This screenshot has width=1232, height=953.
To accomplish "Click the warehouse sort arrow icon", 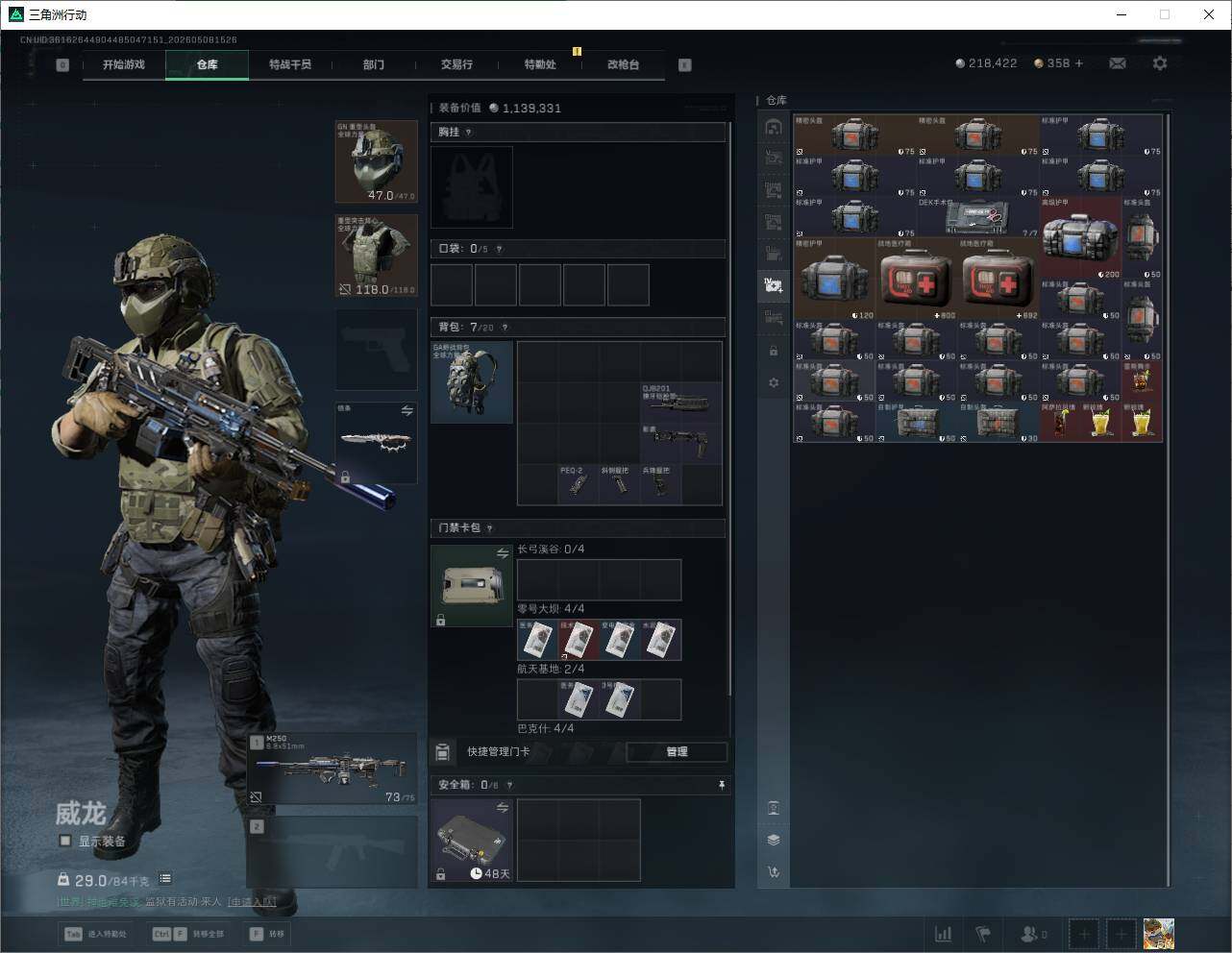I will [774, 872].
